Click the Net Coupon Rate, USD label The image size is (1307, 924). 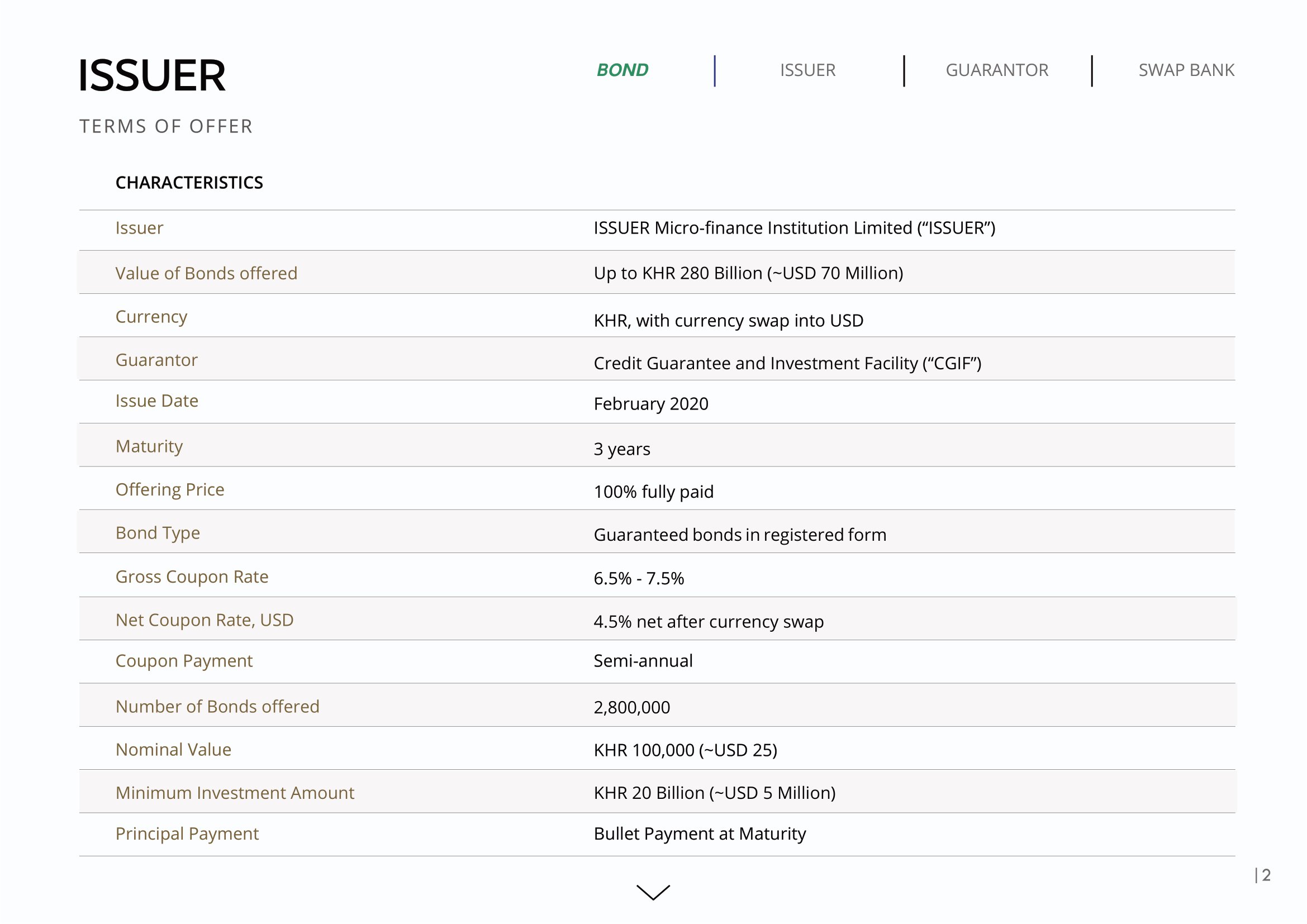(205, 620)
